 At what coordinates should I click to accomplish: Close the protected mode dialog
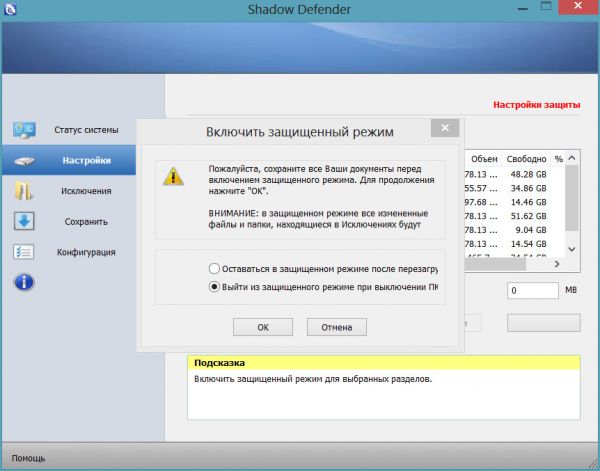[x=445, y=128]
